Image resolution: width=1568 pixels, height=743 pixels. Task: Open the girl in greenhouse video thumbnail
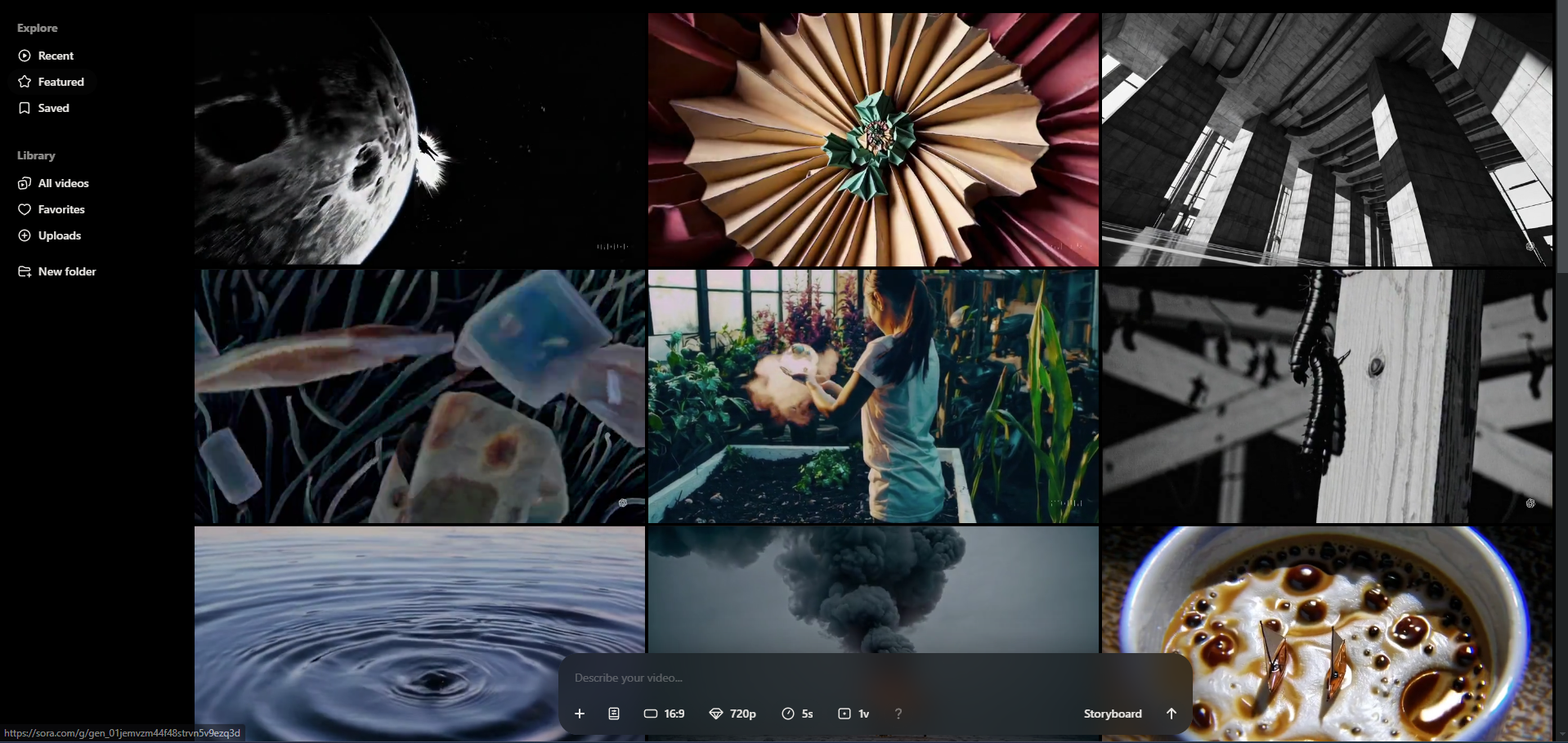click(x=873, y=396)
